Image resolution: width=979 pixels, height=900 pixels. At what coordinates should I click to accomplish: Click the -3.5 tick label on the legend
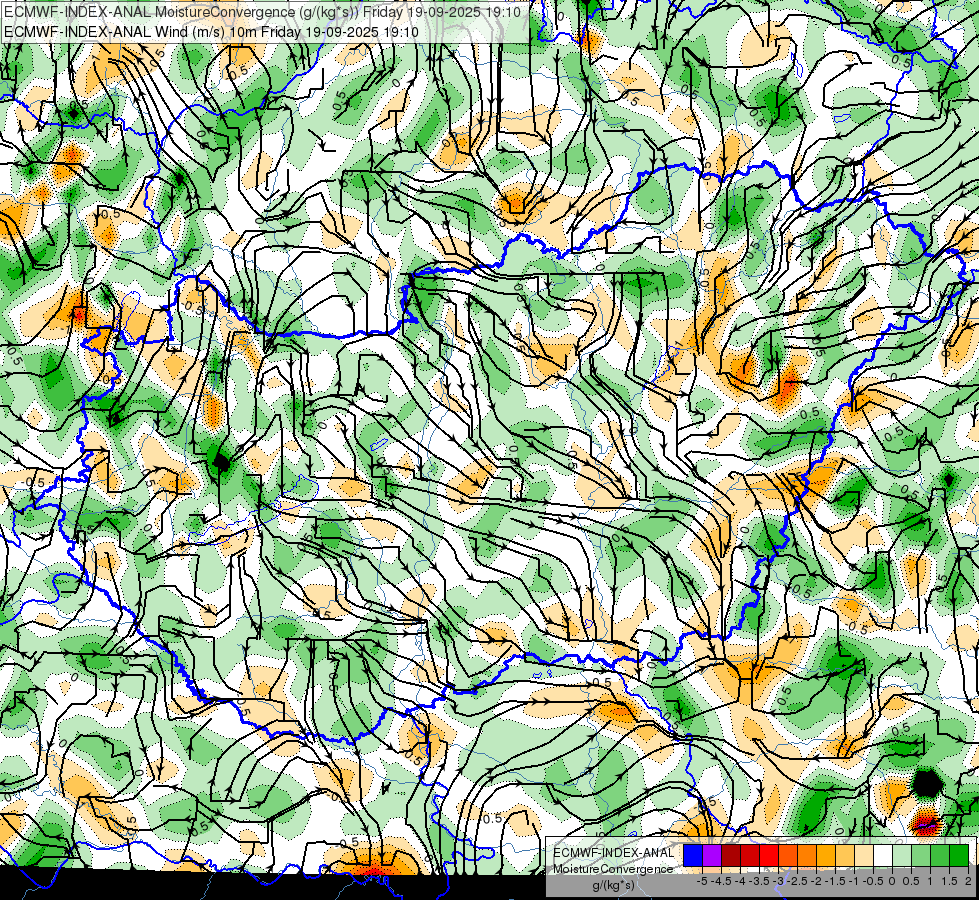759,881
